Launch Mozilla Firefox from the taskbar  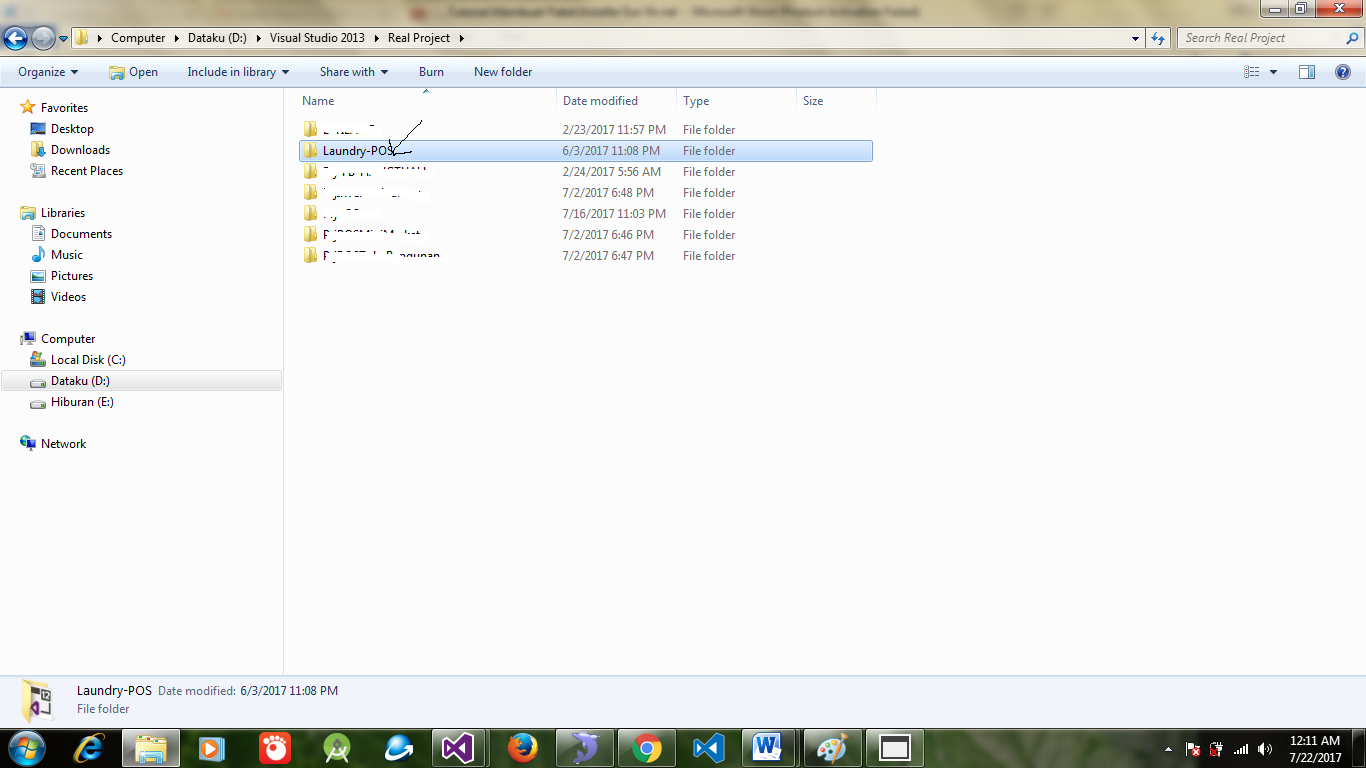522,747
